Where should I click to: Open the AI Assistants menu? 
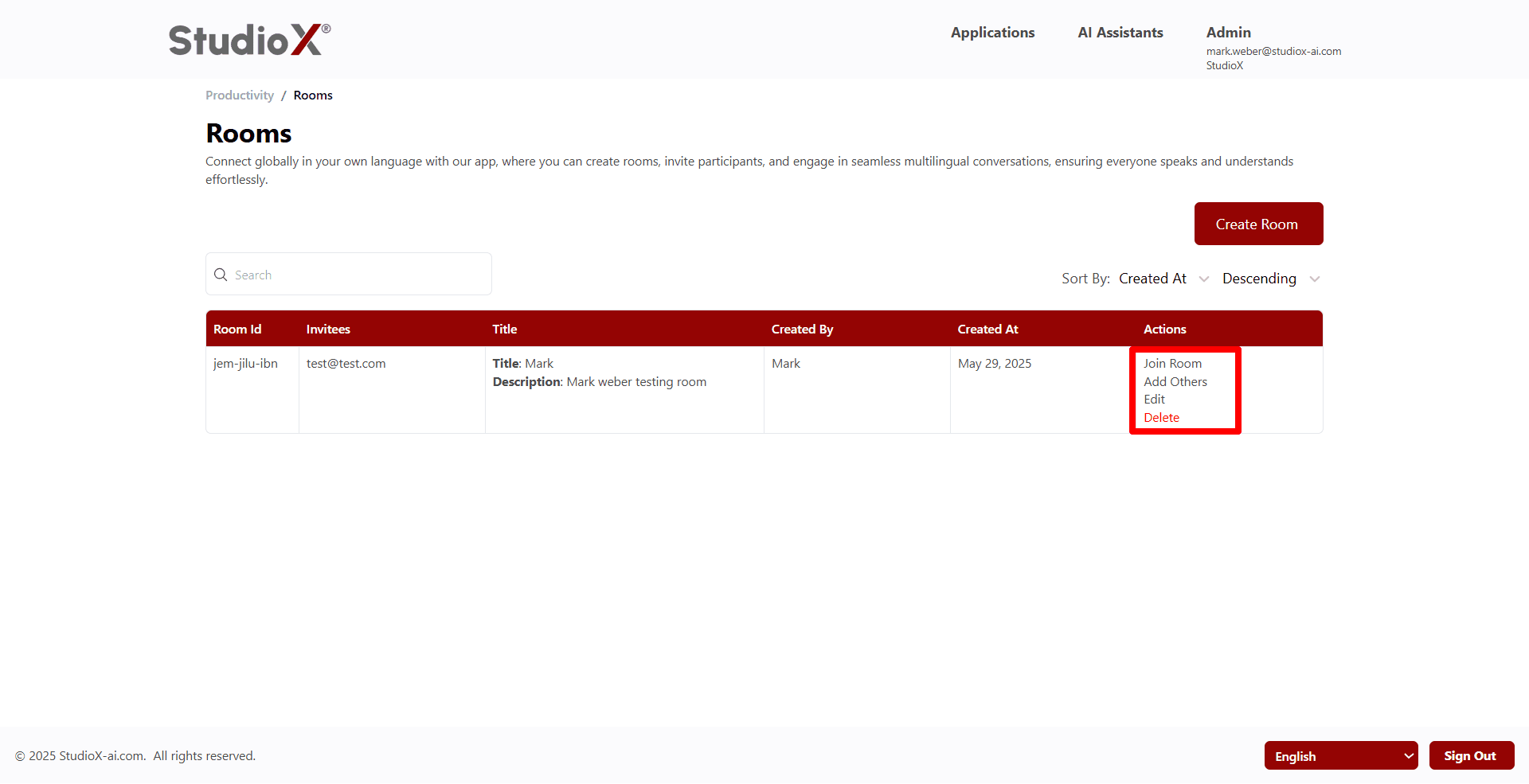coord(1120,33)
